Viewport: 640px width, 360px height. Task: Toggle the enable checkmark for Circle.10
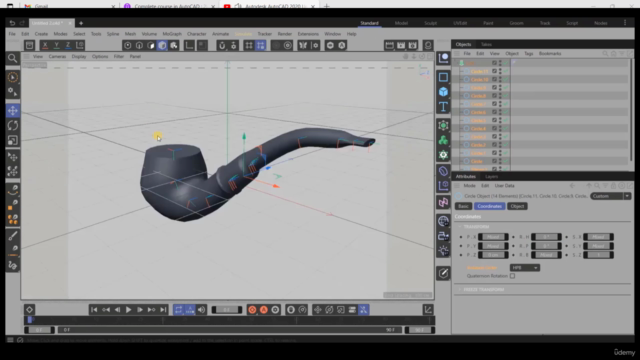click(506, 80)
